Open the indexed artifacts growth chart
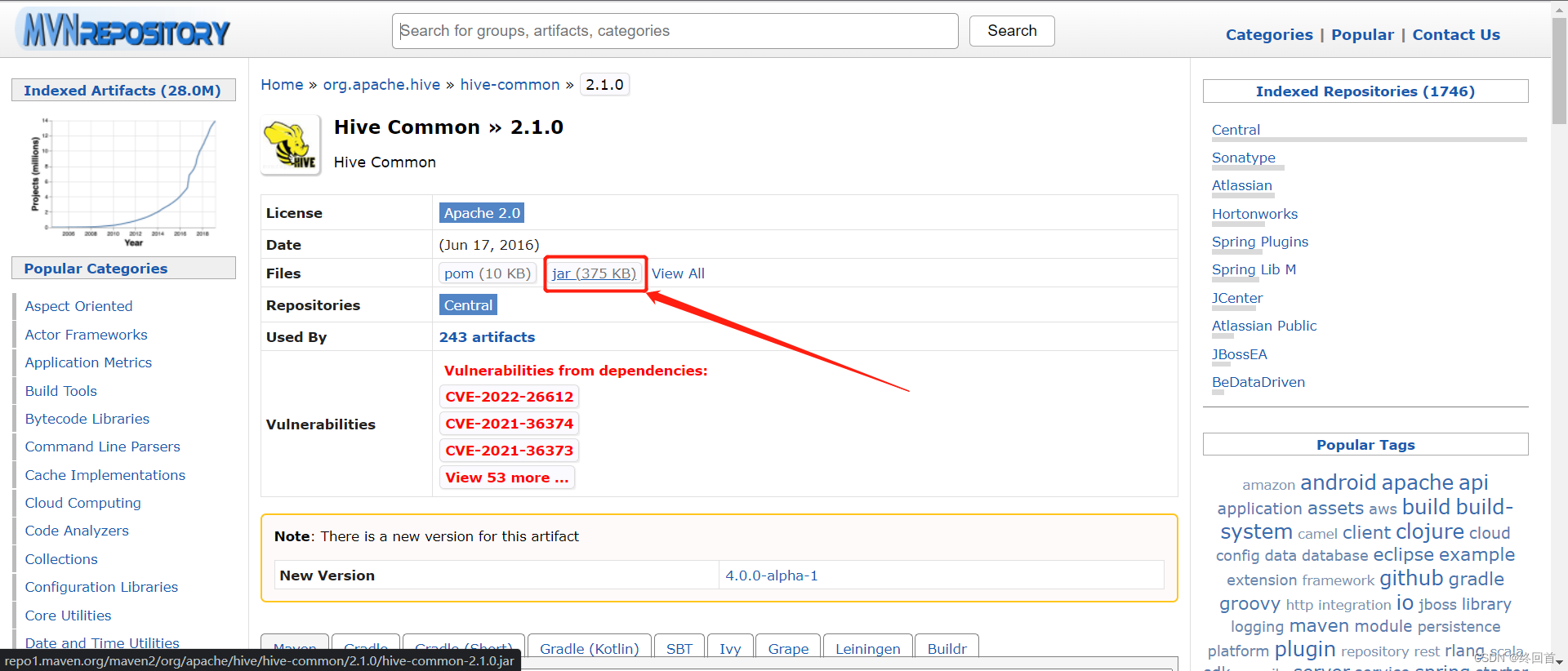 coord(123,180)
